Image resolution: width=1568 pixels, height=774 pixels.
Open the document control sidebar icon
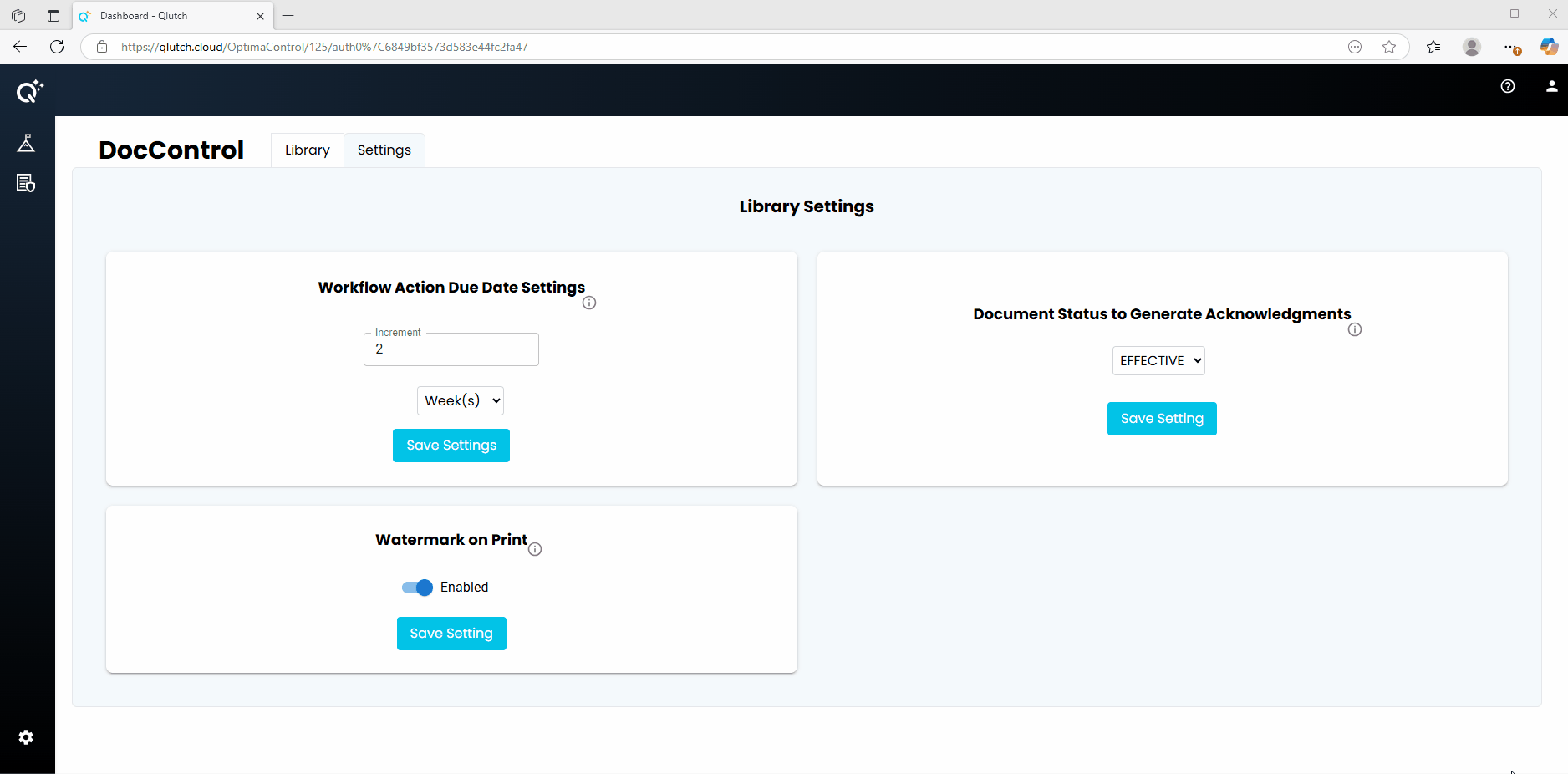point(26,183)
